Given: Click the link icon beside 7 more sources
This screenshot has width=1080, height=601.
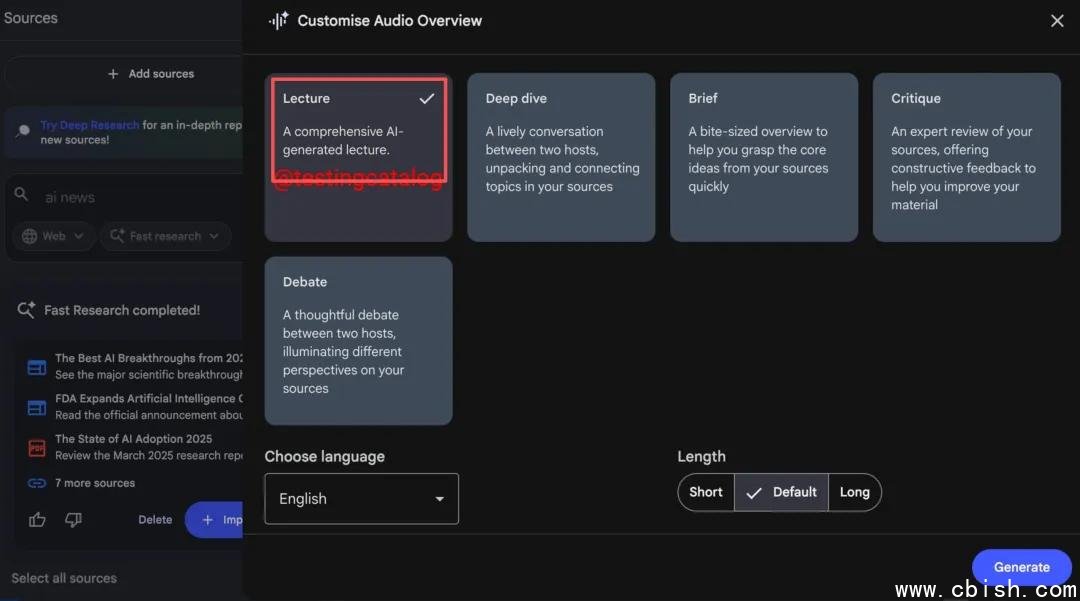Looking at the screenshot, I should [x=37, y=483].
